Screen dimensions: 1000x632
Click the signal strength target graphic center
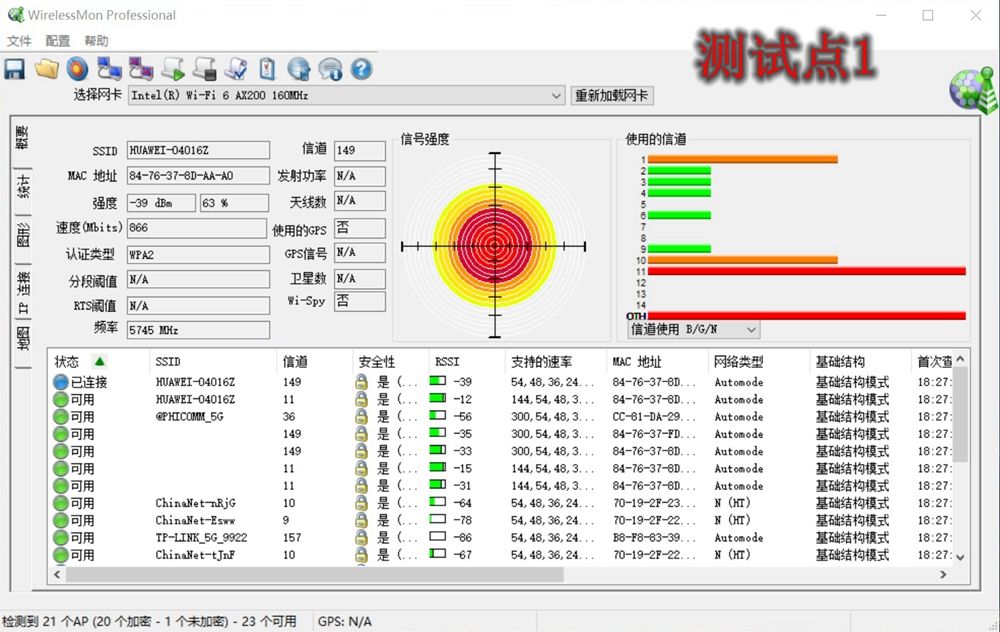click(495, 246)
